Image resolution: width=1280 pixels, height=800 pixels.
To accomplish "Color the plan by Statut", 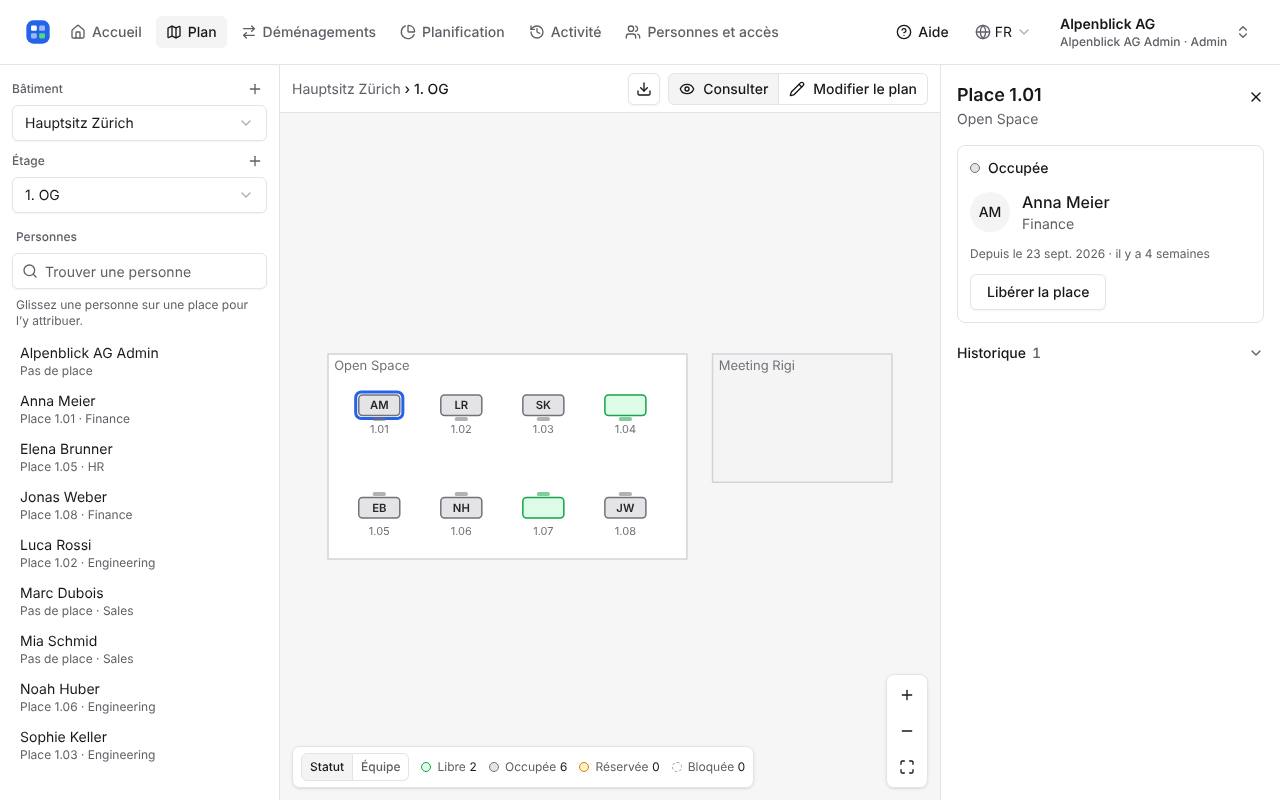I will tap(327, 767).
